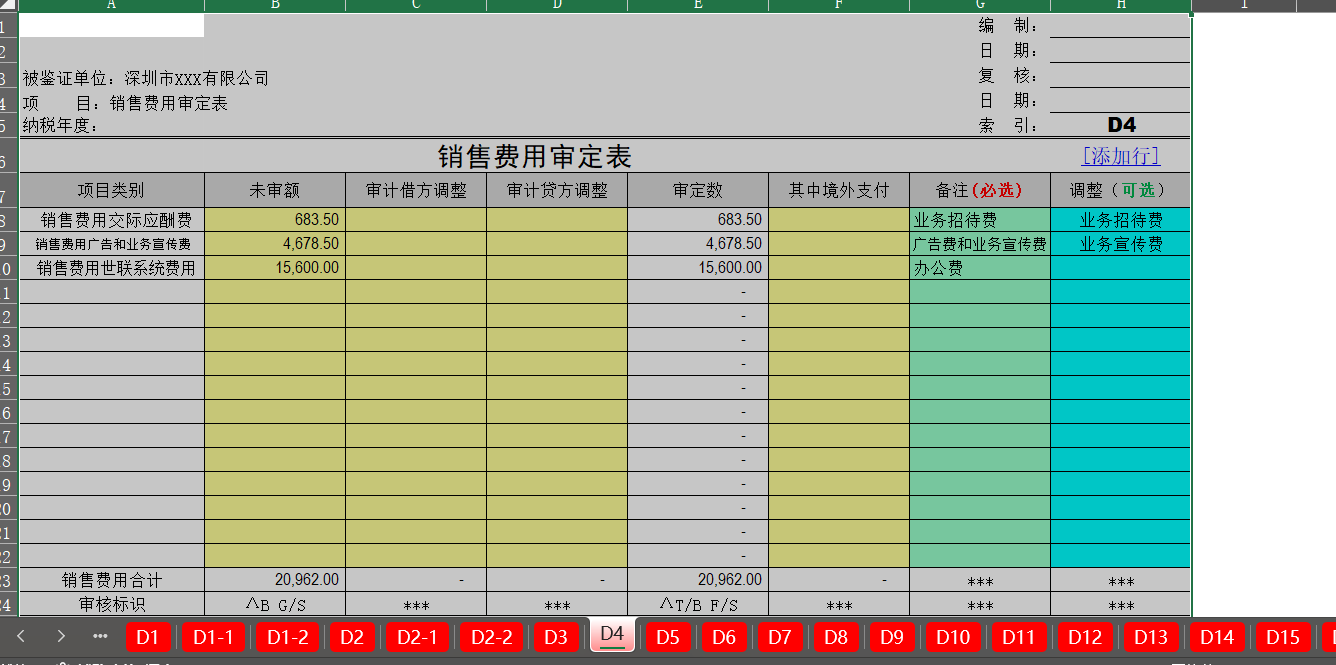Switch to the D11 sheet tab
1336x665 pixels.
[x=1019, y=637]
